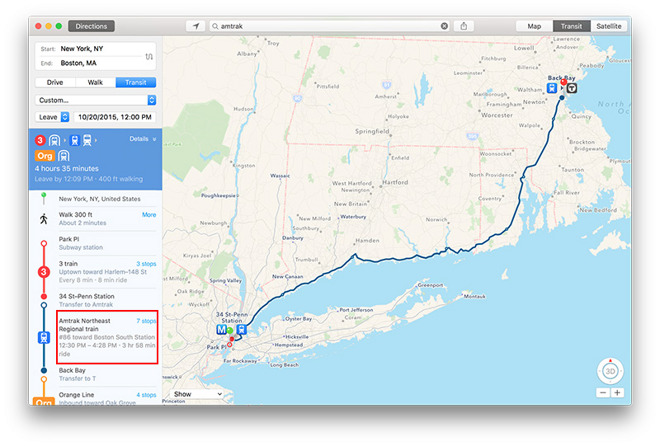This screenshot has height=446, width=660.
Task: Zoom in with the plus button
Action: coord(617,393)
